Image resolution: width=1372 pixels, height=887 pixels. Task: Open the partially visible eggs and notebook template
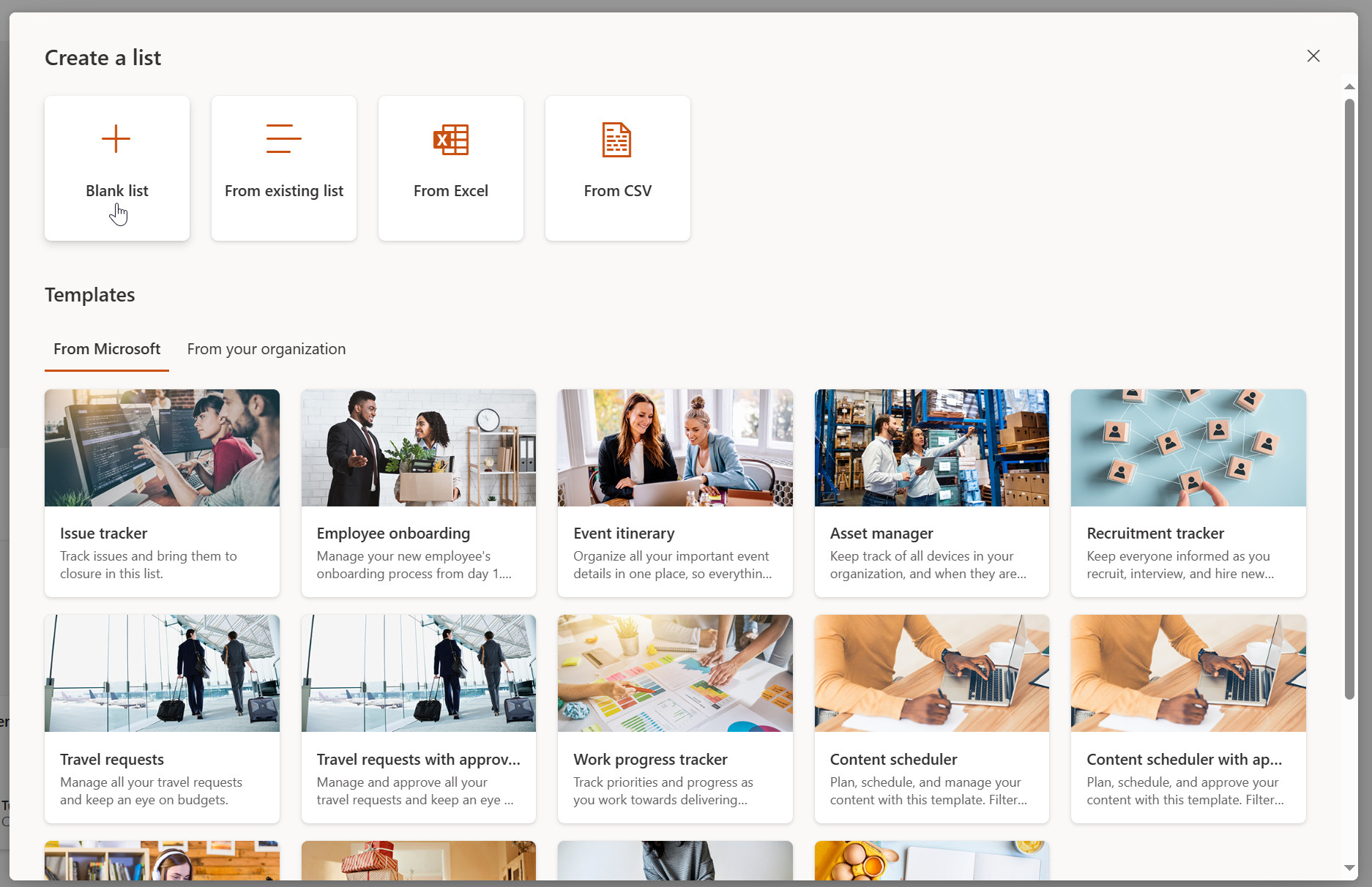tap(932, 861)
